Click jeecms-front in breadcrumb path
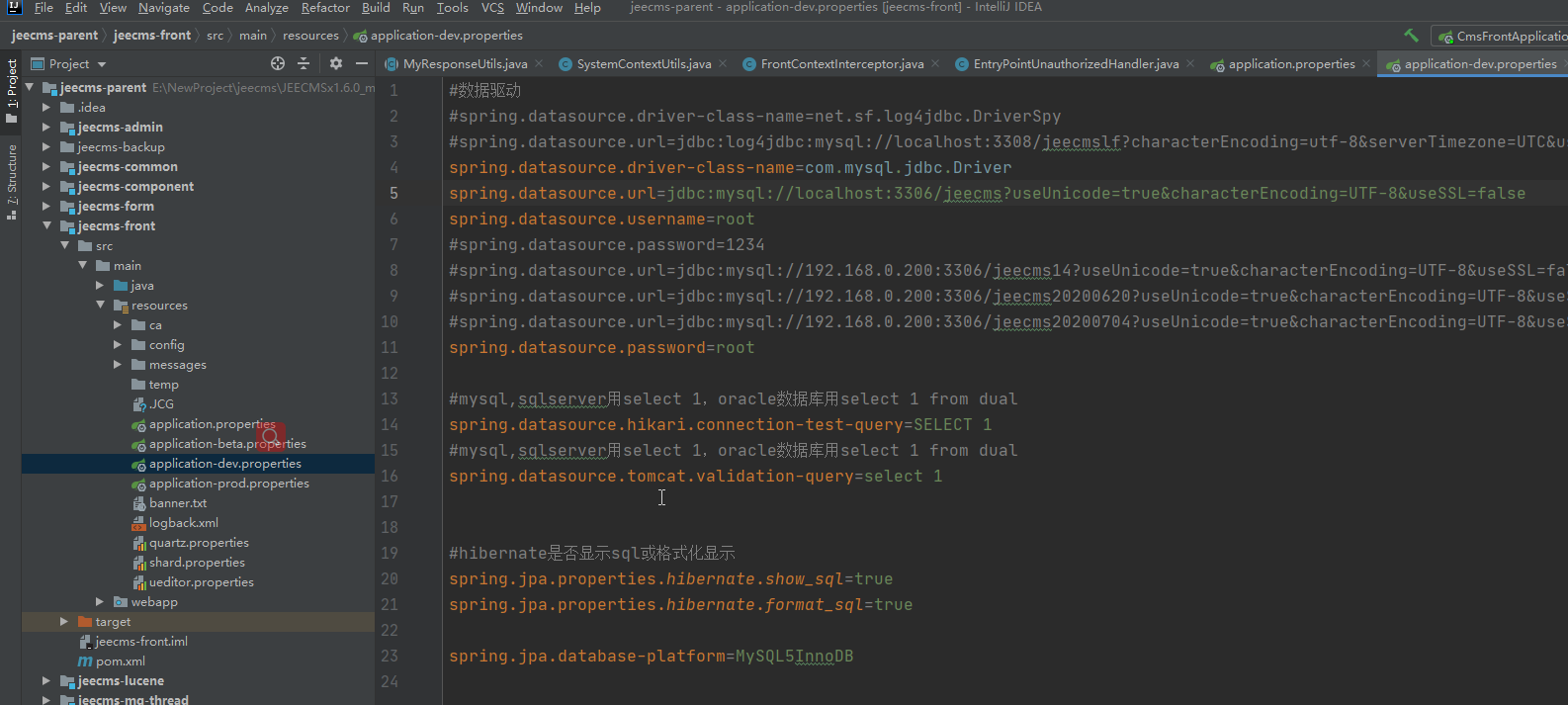 pyautogui.click(x=152, y=36)
